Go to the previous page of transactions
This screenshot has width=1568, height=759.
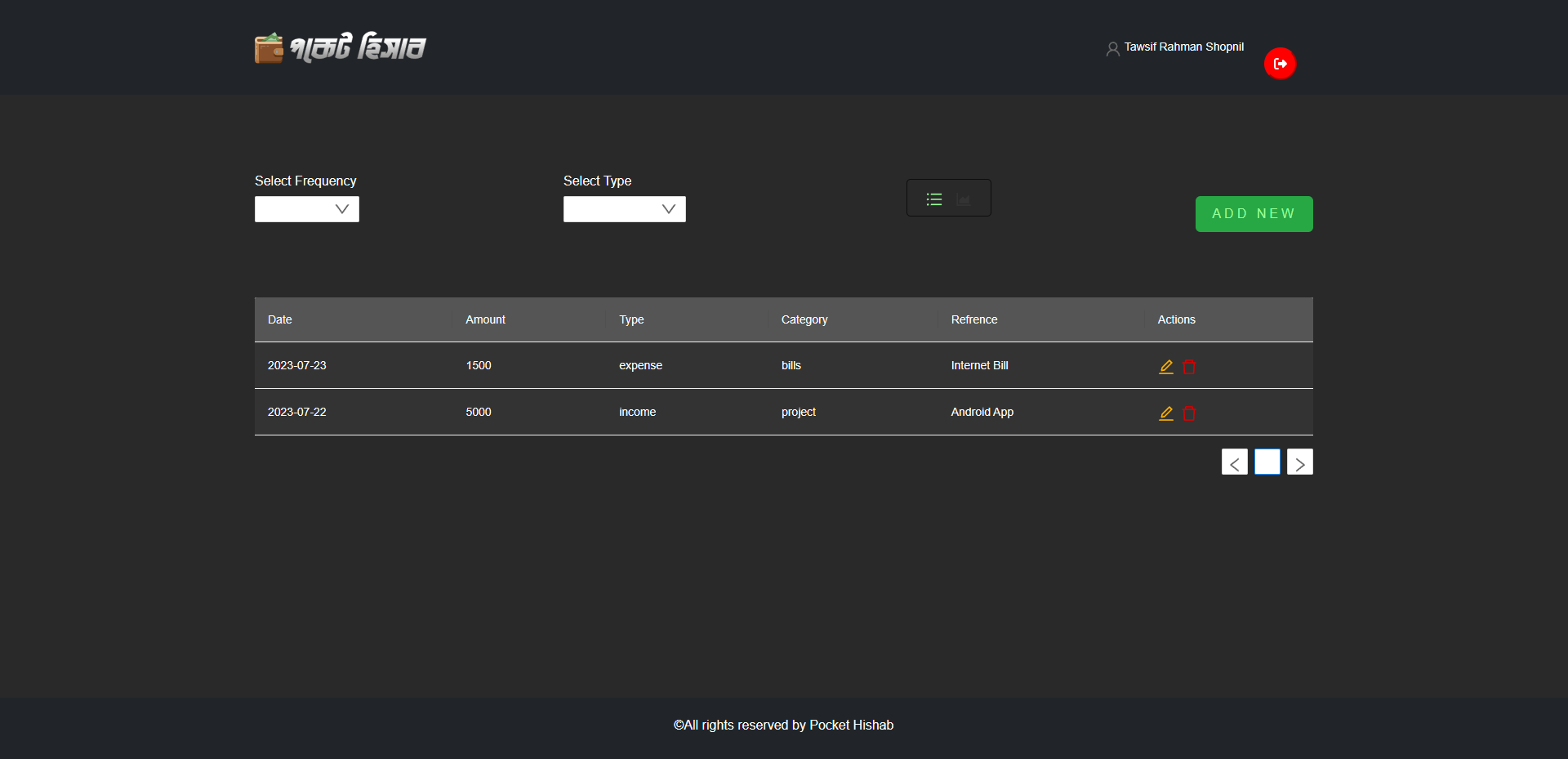1234,462
